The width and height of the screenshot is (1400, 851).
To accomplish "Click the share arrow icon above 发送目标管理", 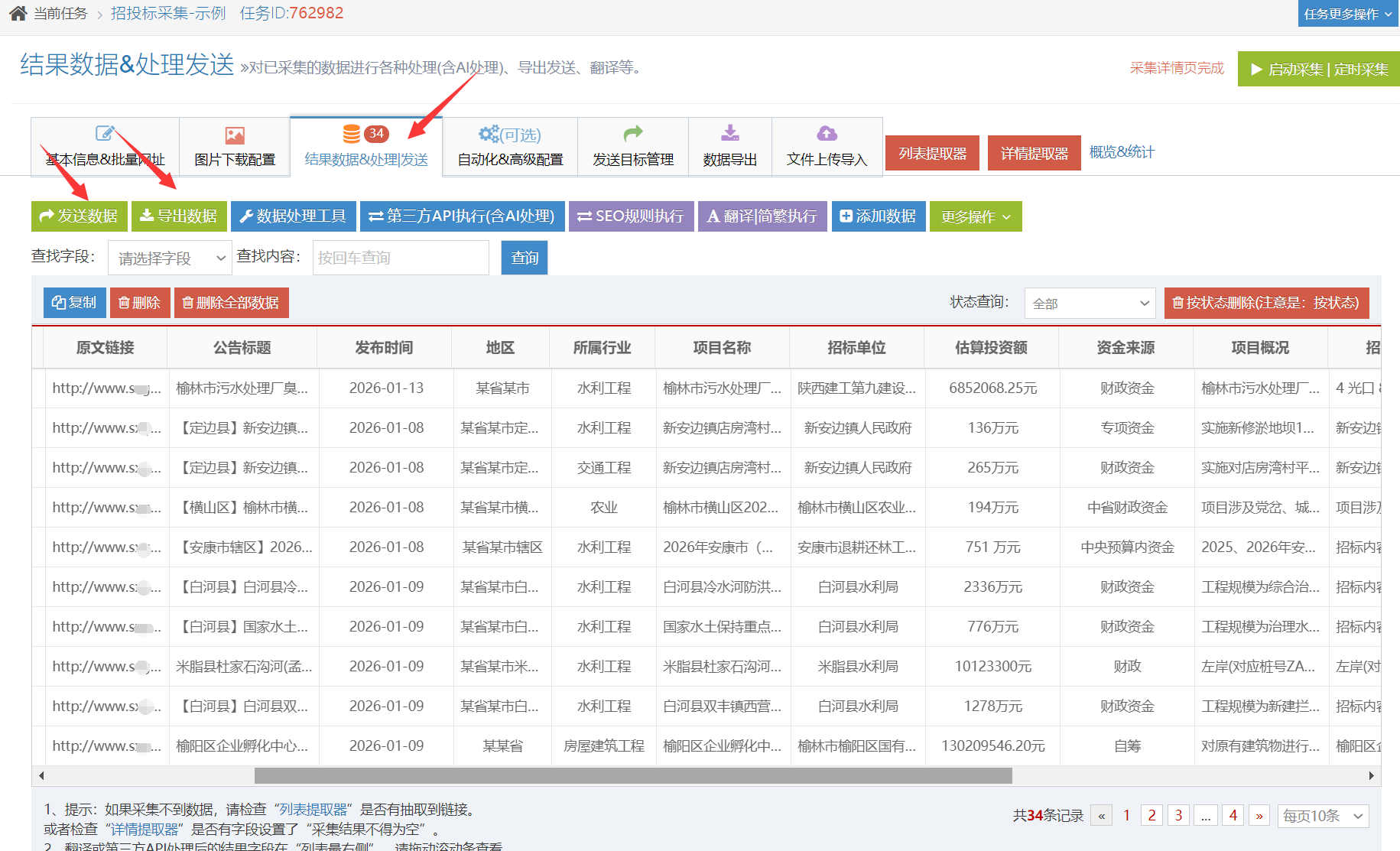I will click(633, 134).
